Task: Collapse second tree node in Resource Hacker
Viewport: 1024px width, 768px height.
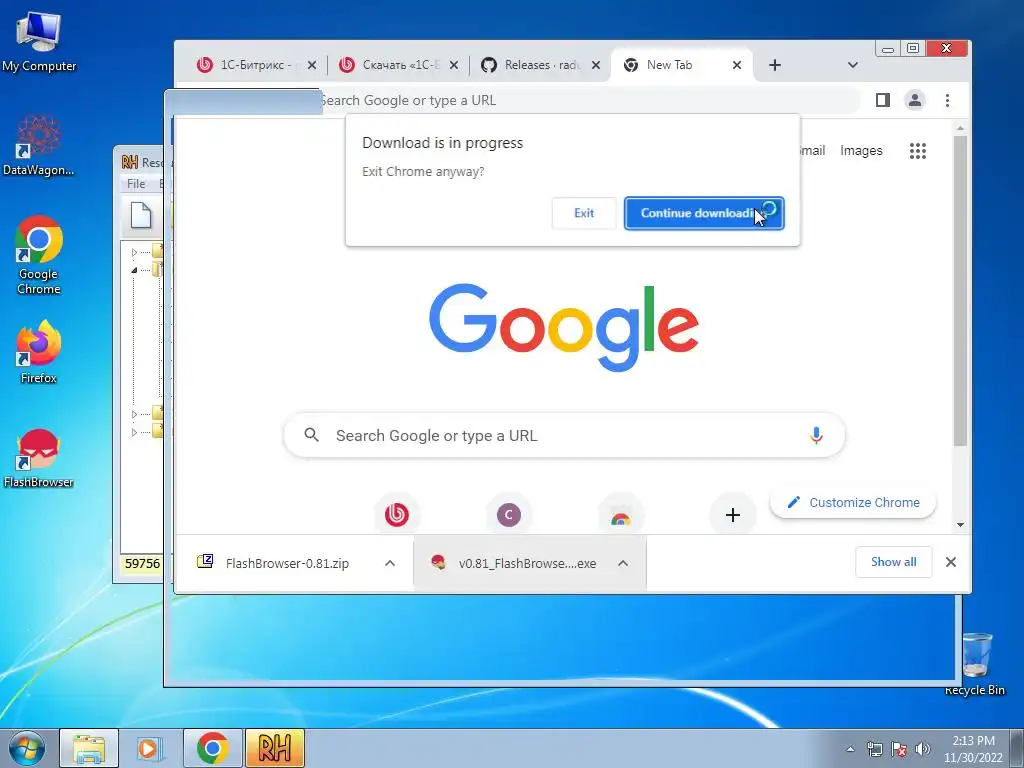Action: 134,269
